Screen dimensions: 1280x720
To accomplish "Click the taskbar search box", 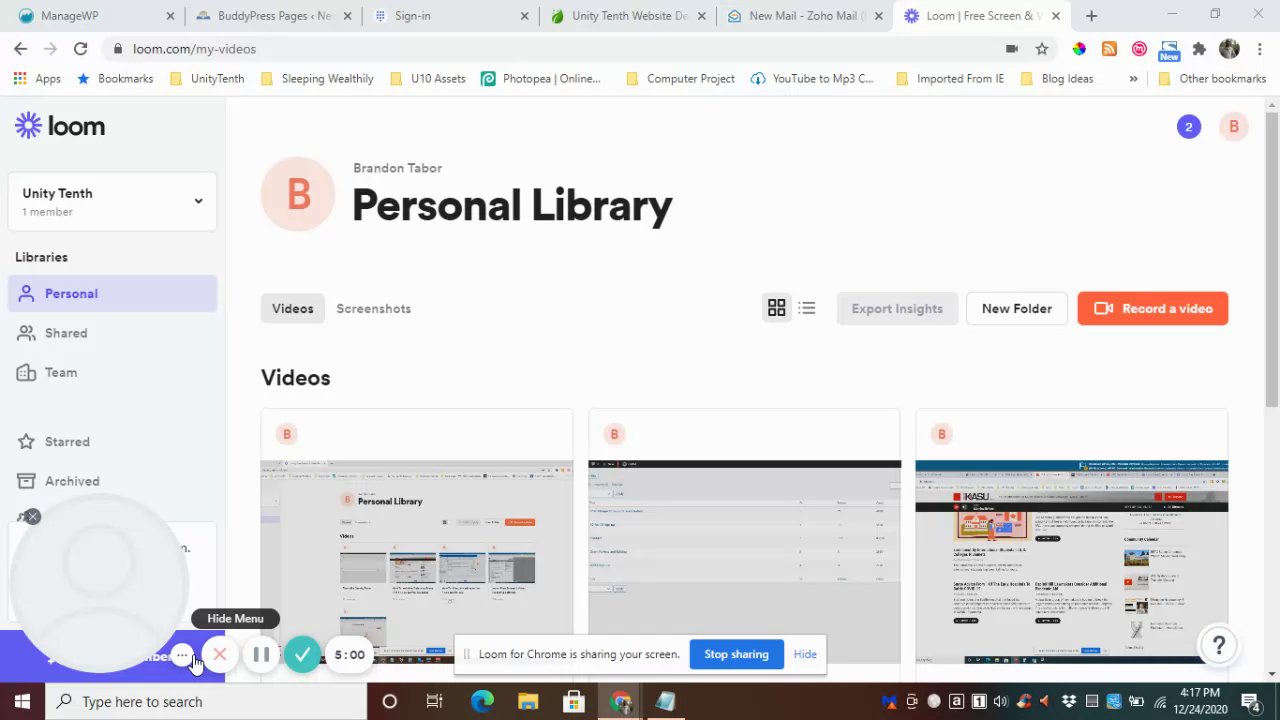I will (207, 702).
